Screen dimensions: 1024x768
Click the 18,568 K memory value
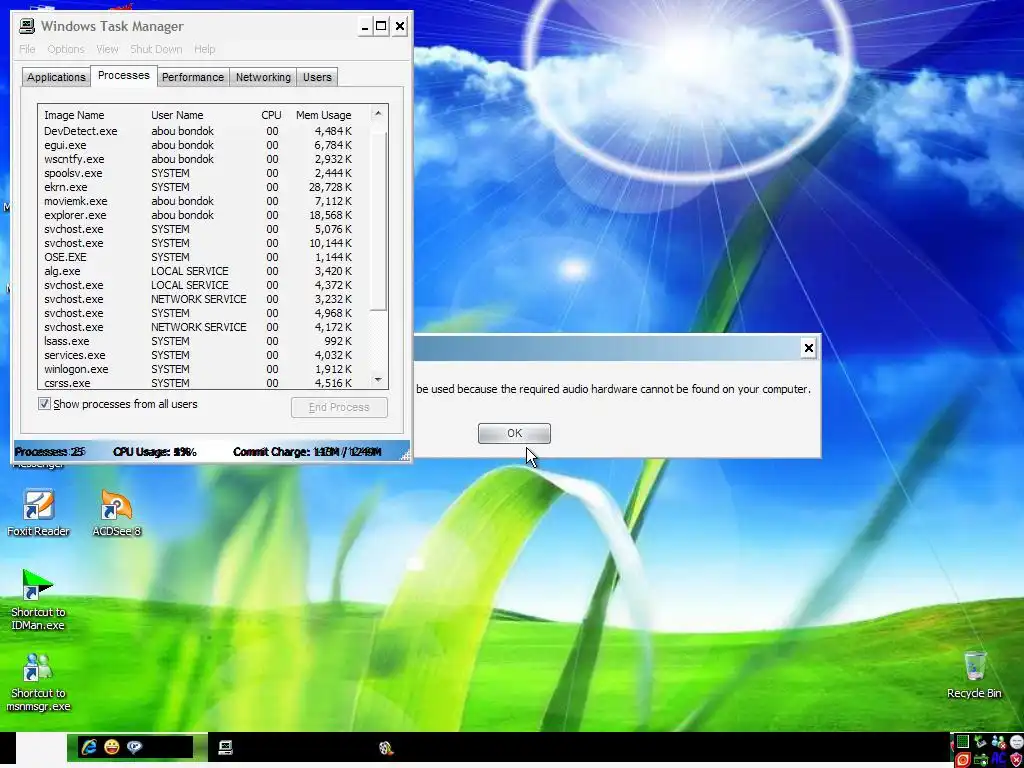point(332,215)
